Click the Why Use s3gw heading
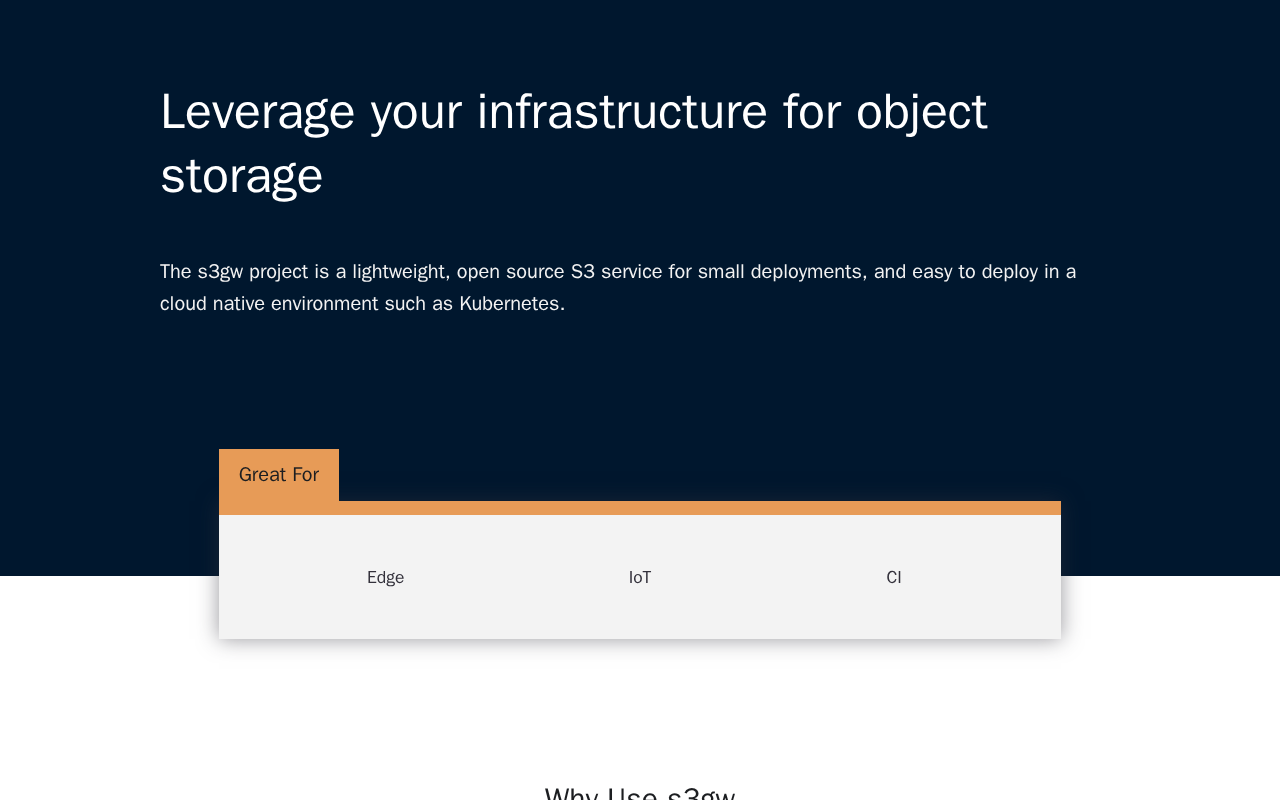This screenshot has height=800, width=1280. point(640,793)
